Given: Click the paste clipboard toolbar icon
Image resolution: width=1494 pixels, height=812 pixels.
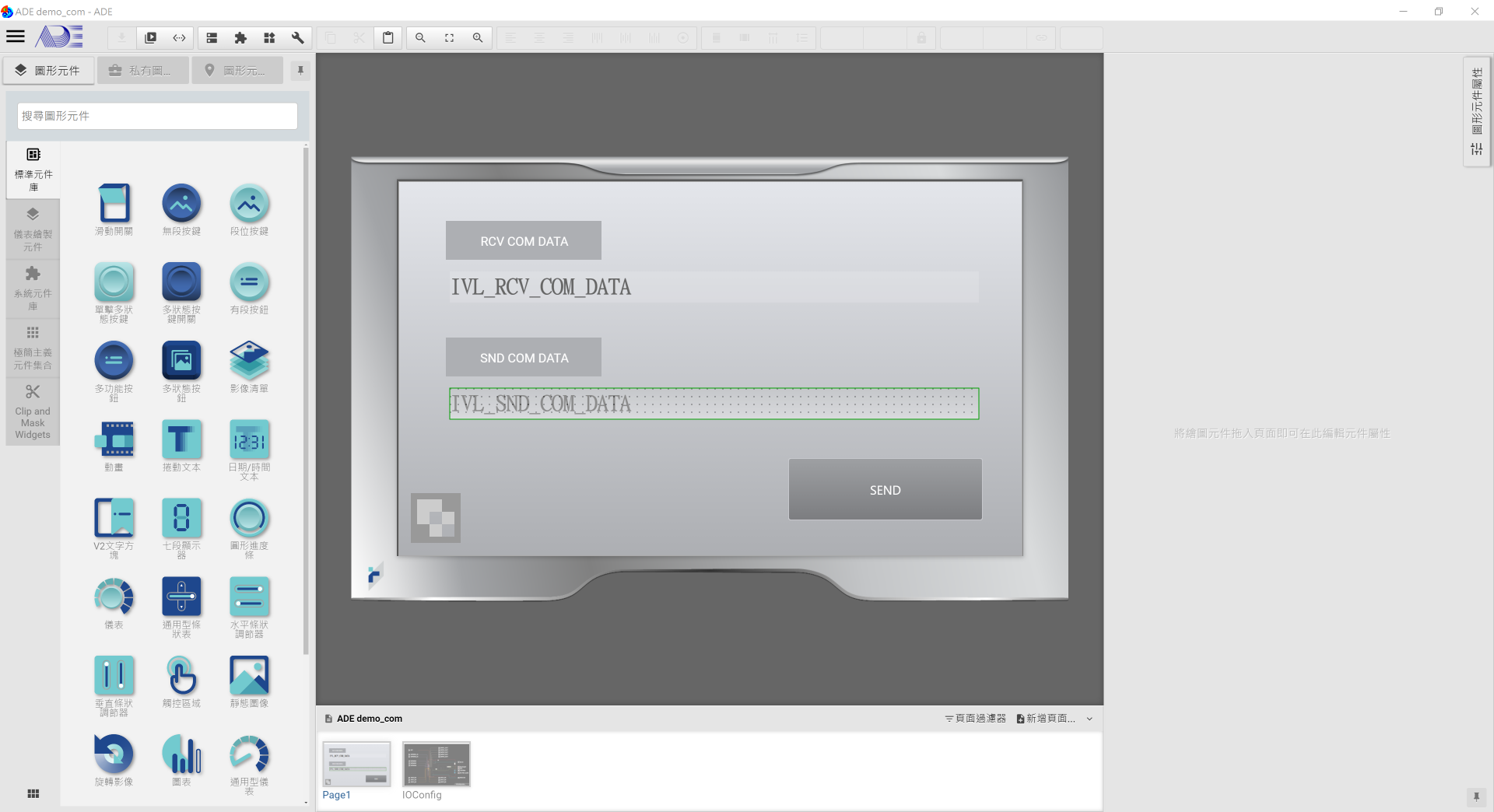Looking at the screenshot, I should click(x=388, y=37).
